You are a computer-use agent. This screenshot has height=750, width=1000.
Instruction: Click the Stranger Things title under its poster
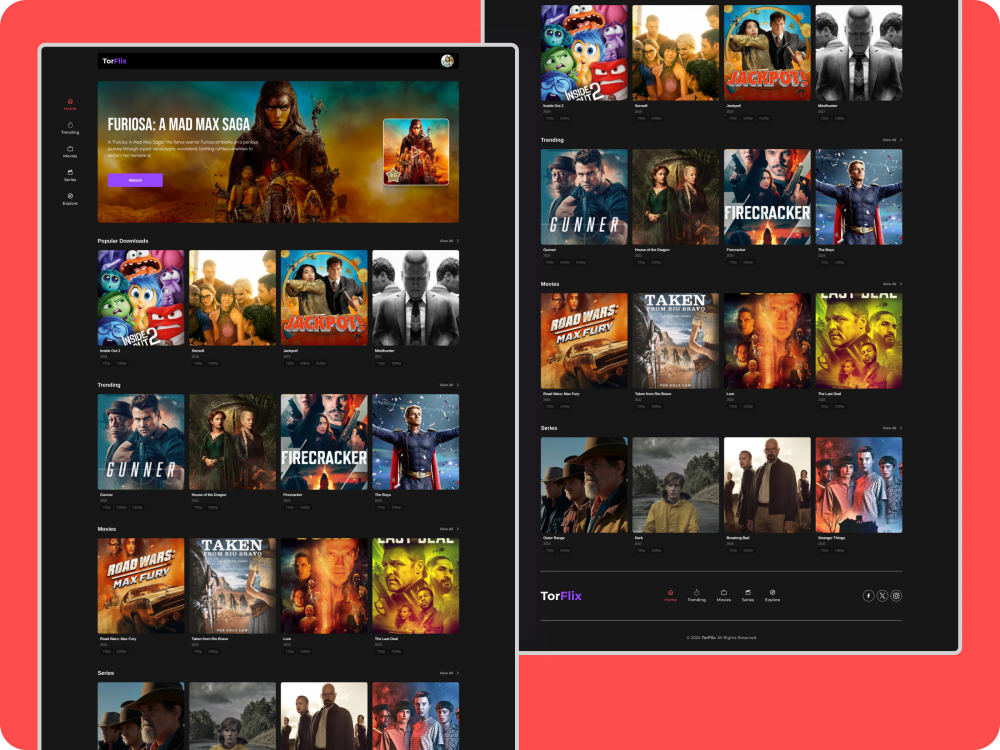(832, 538)
